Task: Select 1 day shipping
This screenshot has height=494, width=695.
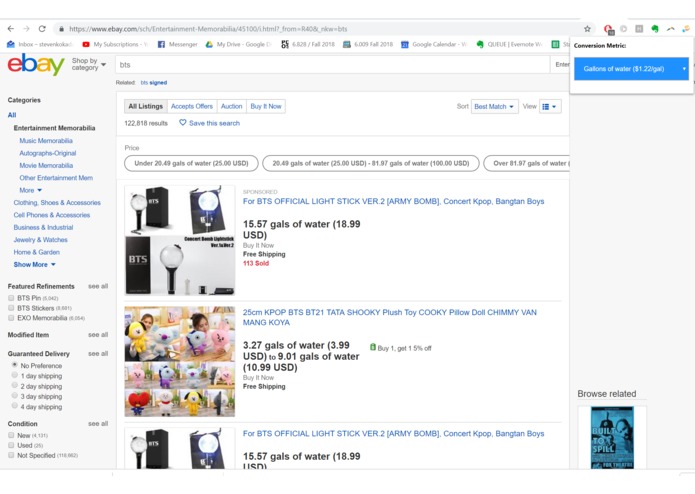Action: tap(15, 375)
